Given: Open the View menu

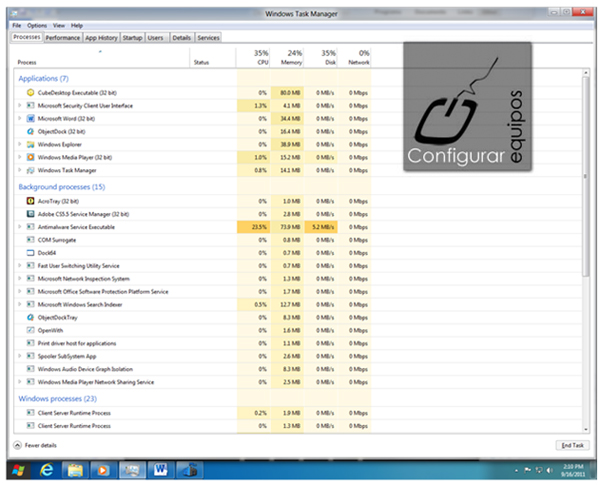Looking at the screenshot, I should coord(59,26).
